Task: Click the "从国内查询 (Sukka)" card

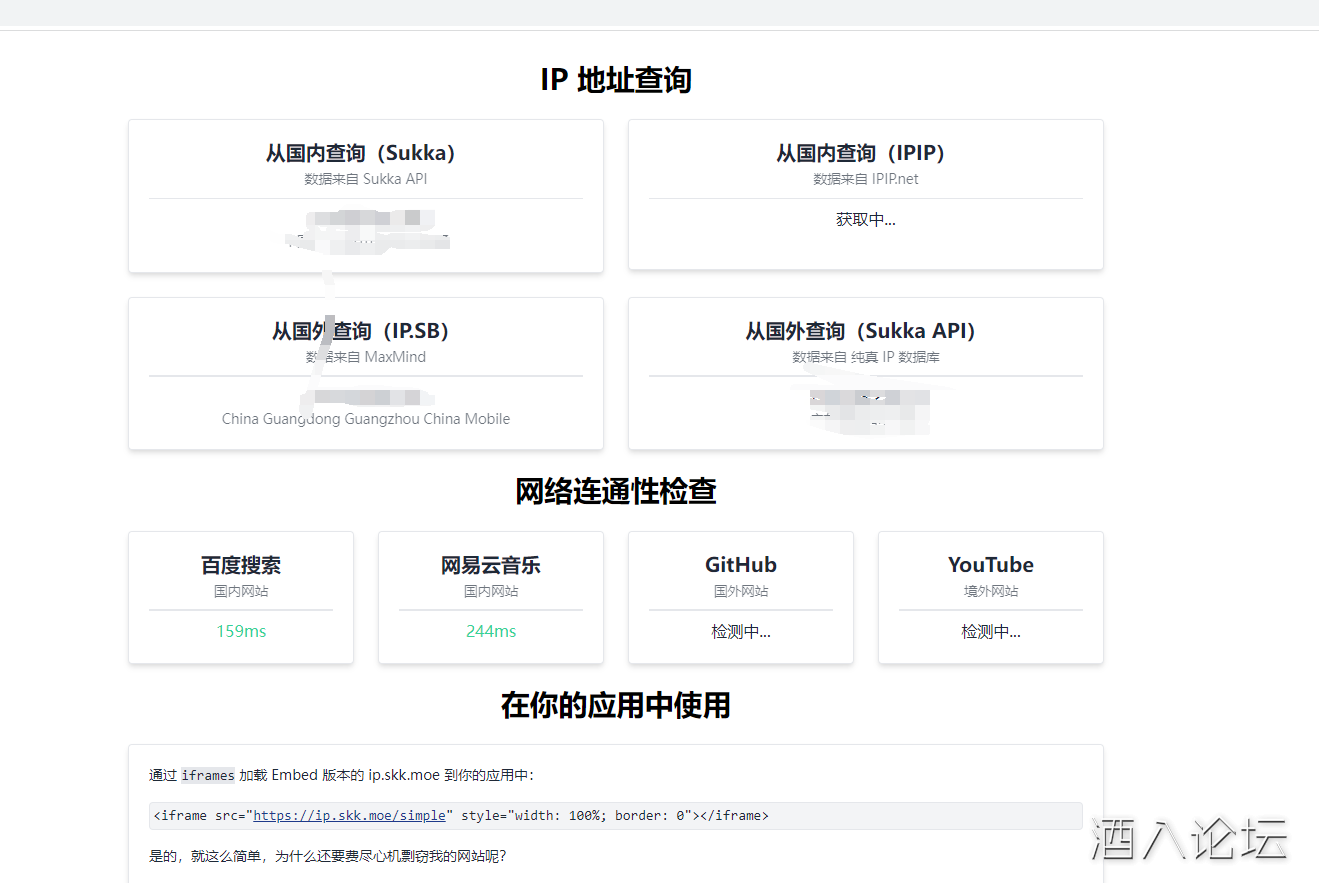Action: coord(365,195)
